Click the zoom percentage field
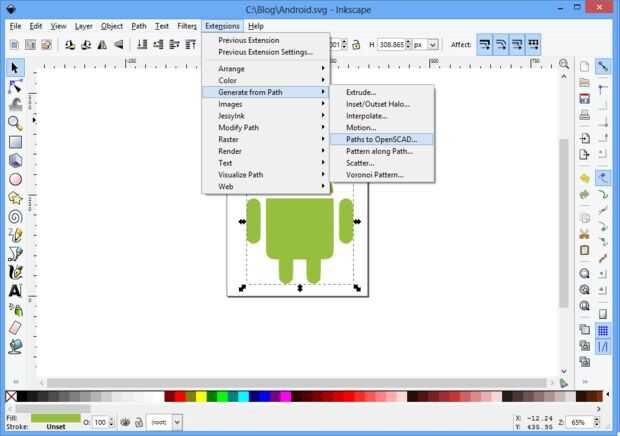This screenshot has width=620, height=436. [x=581, y=422]
